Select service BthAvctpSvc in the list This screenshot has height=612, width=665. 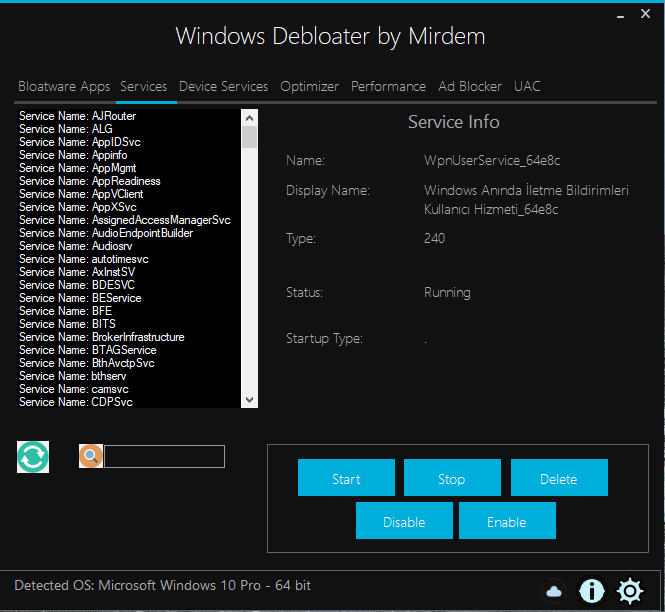click(x=129, y=363)
